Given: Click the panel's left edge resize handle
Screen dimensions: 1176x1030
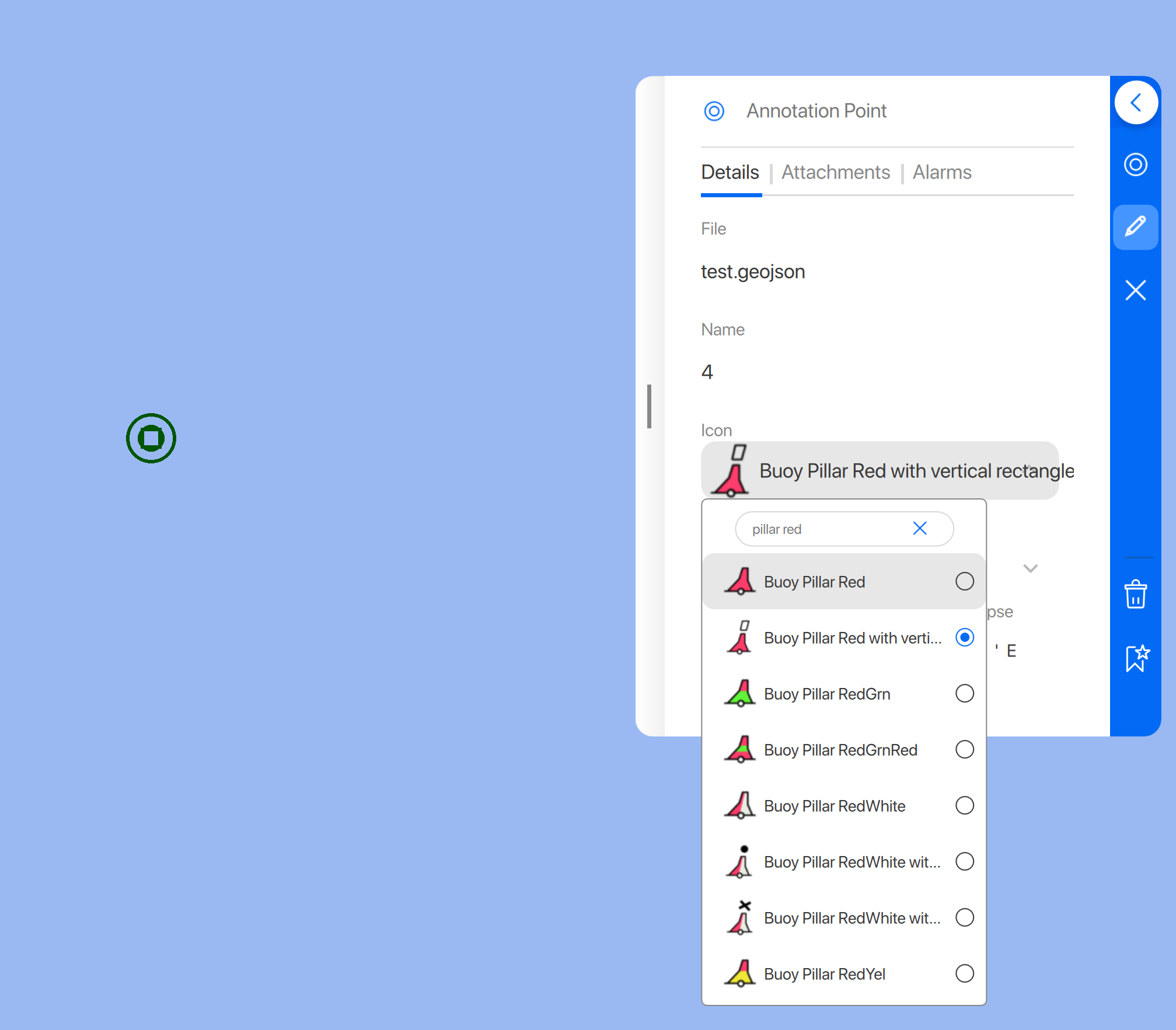Looking at the screenshot, I should [x=649, y=406].
